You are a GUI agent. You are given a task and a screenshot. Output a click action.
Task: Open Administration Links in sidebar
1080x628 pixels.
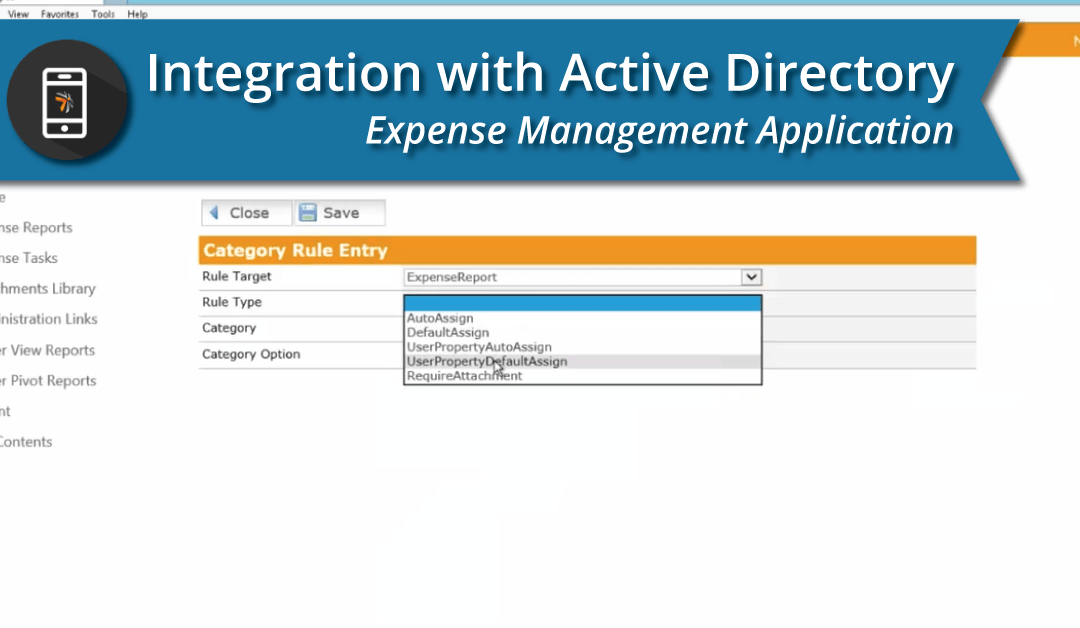(48, 319)
